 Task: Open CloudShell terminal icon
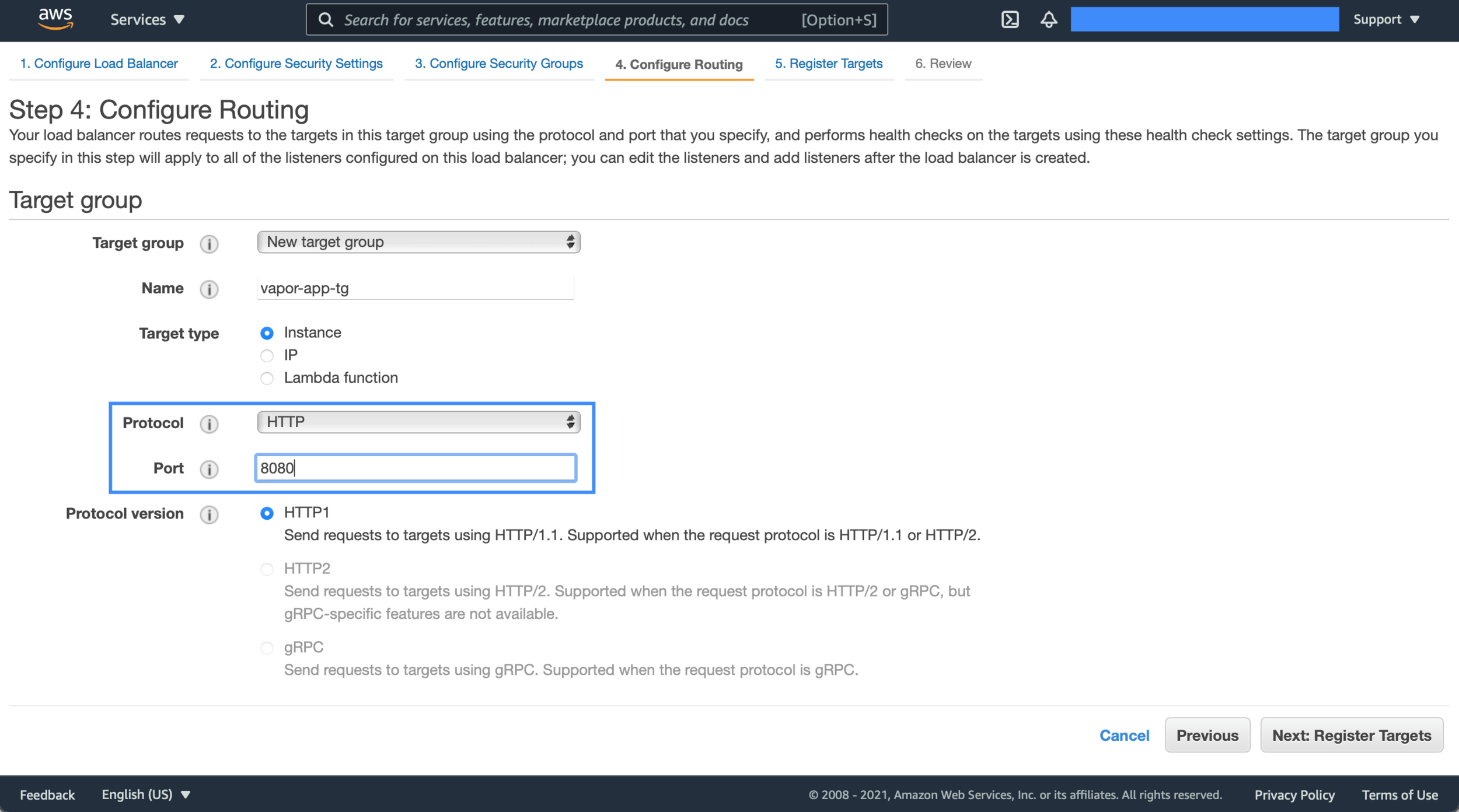pyautogui.click(x=1009, y=19)
